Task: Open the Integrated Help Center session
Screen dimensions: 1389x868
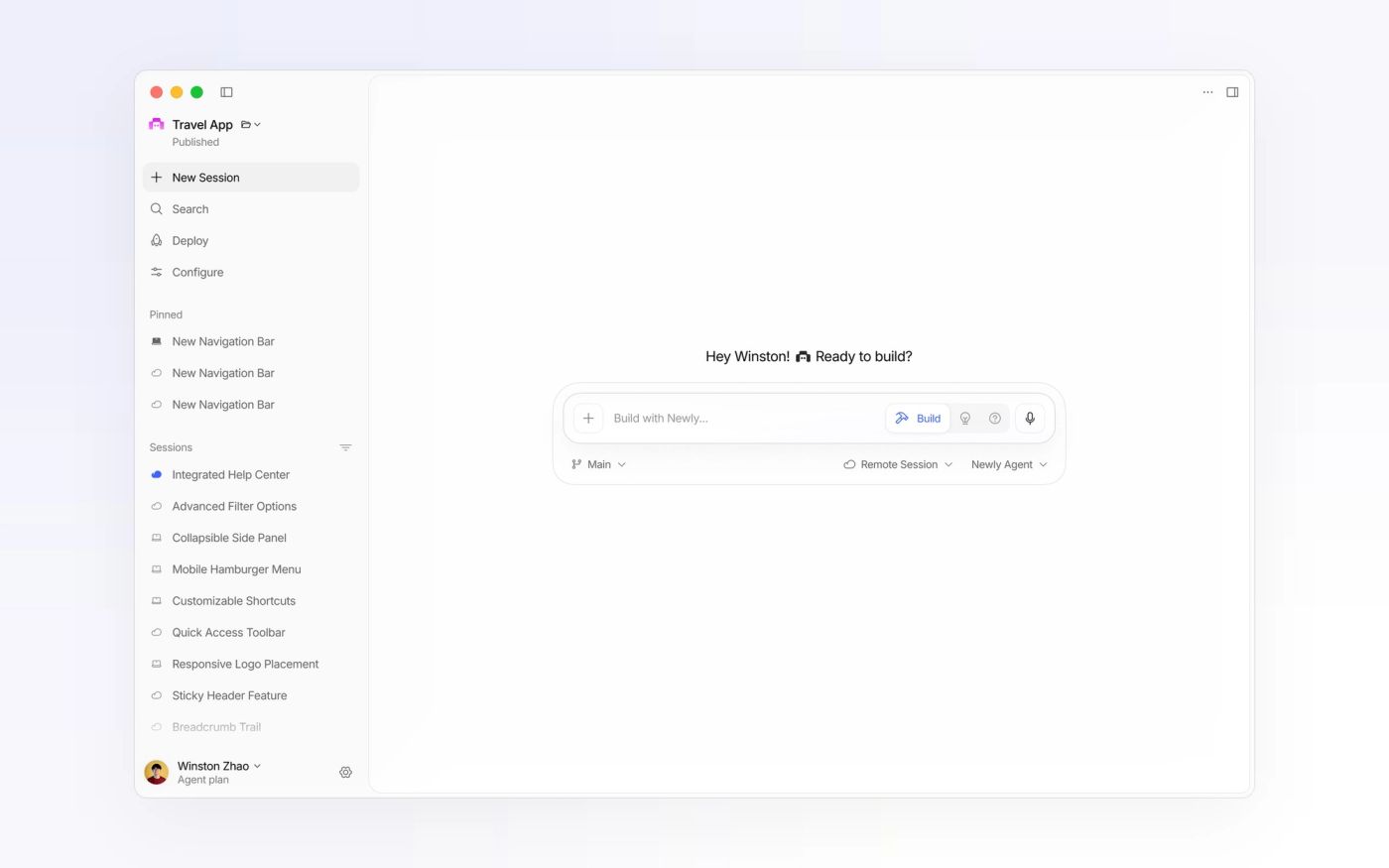Action: [x=251, y=475]
